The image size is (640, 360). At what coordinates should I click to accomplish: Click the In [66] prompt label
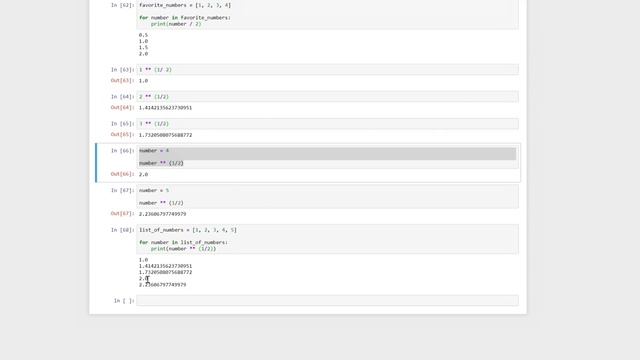122,151
